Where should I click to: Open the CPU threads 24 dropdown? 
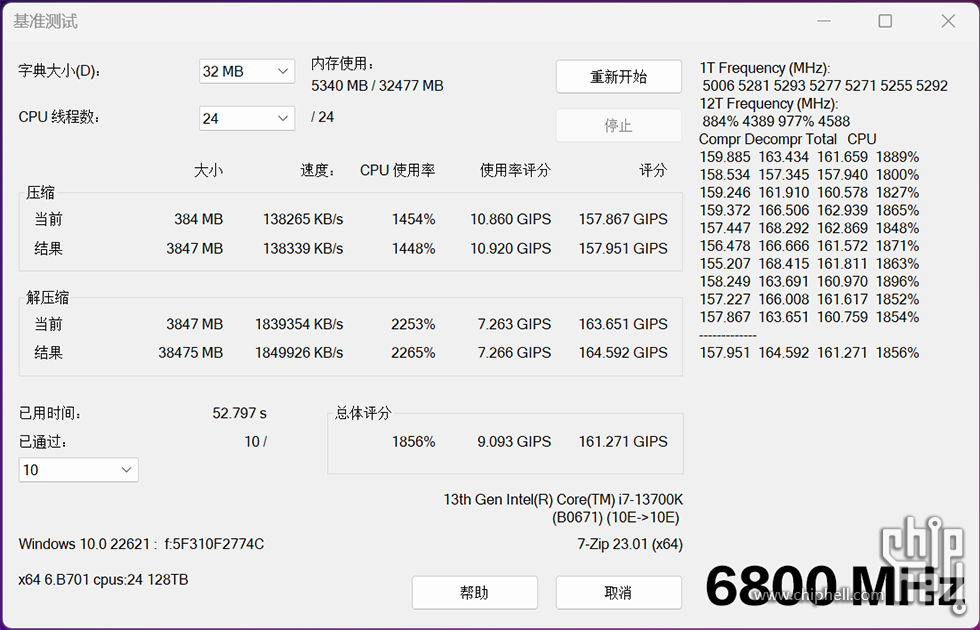(247, 118)
